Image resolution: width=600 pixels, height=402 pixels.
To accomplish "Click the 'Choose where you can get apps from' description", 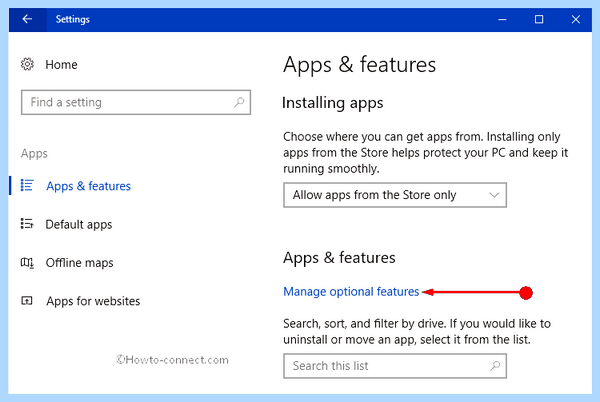I will click(x=426, y=153).
